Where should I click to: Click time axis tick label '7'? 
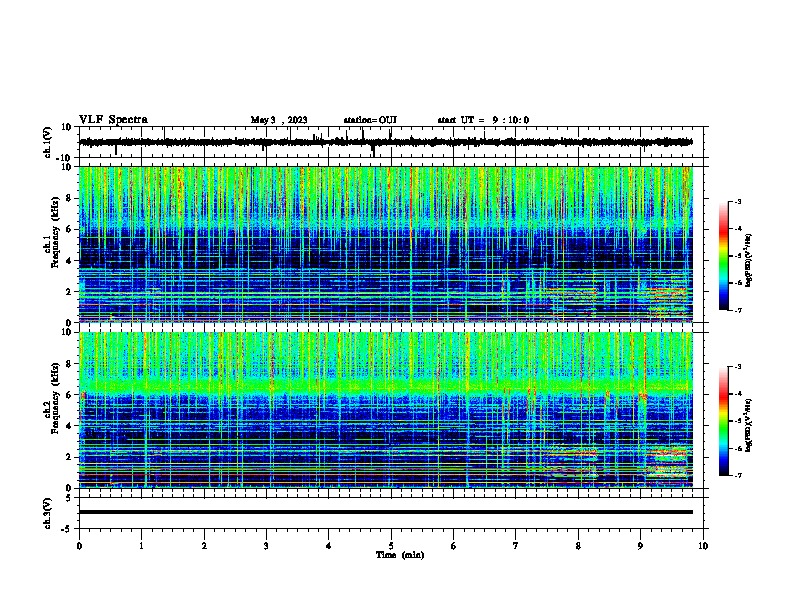click(516, 546)
